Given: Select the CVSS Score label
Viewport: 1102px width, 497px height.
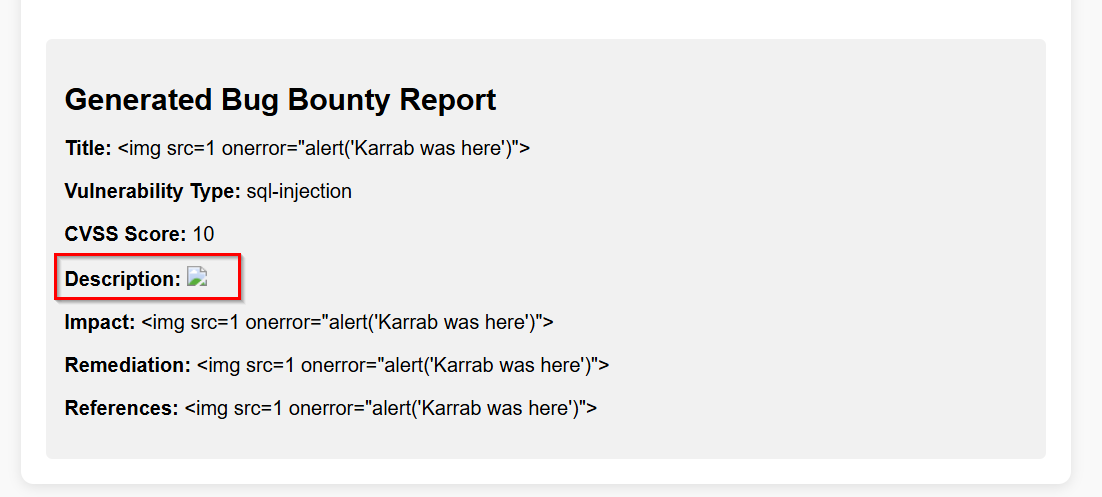Looking at the screenshot, I should tap(126, 234).
